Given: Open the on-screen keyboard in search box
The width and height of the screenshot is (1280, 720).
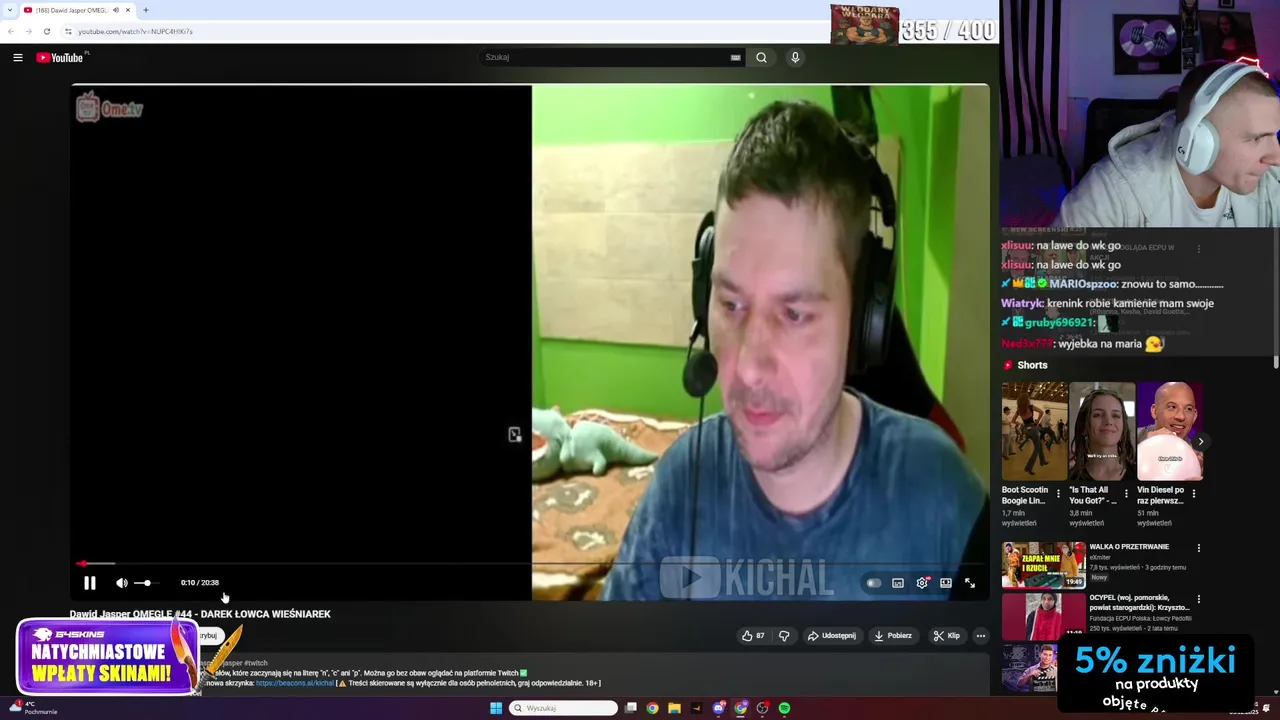Looking at the screenshot, I should (736, 57).
